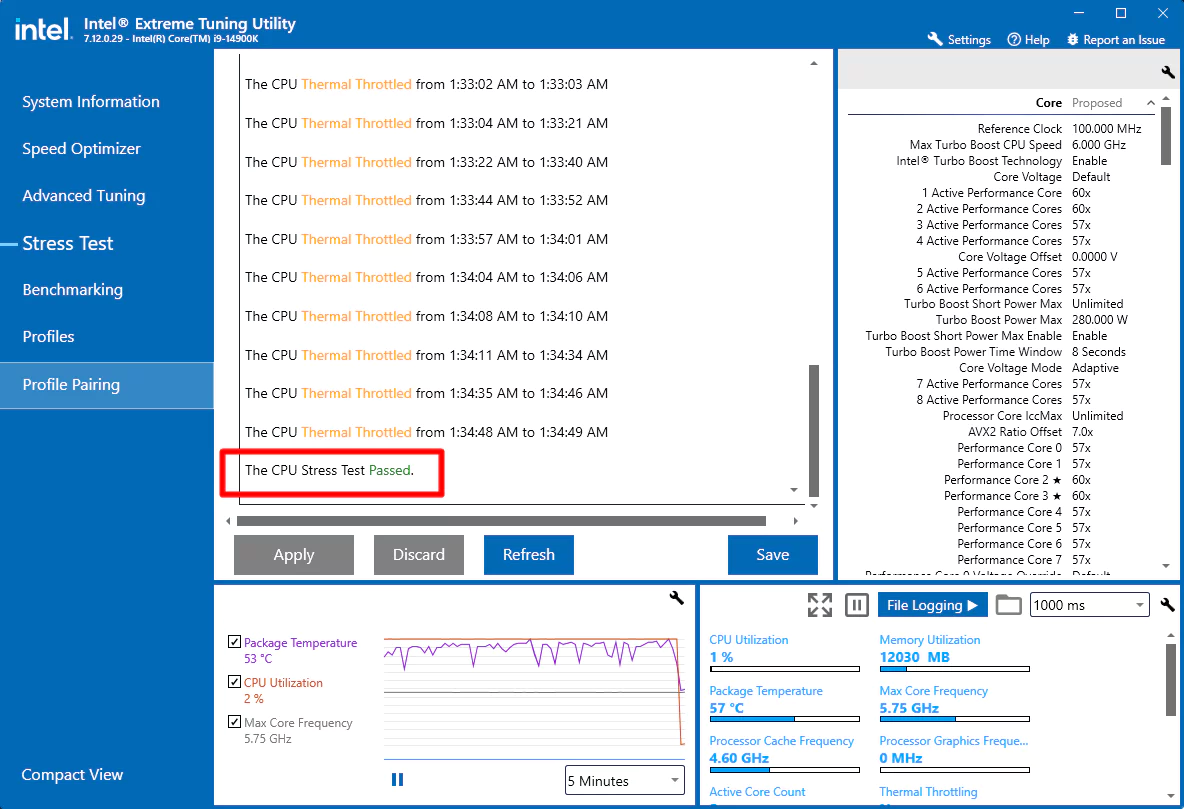This screenshot has height=809, width=1184.
Task: Click the Processor Cache Frequency 4.60 GHz monitor
Action: coord(785,755)
